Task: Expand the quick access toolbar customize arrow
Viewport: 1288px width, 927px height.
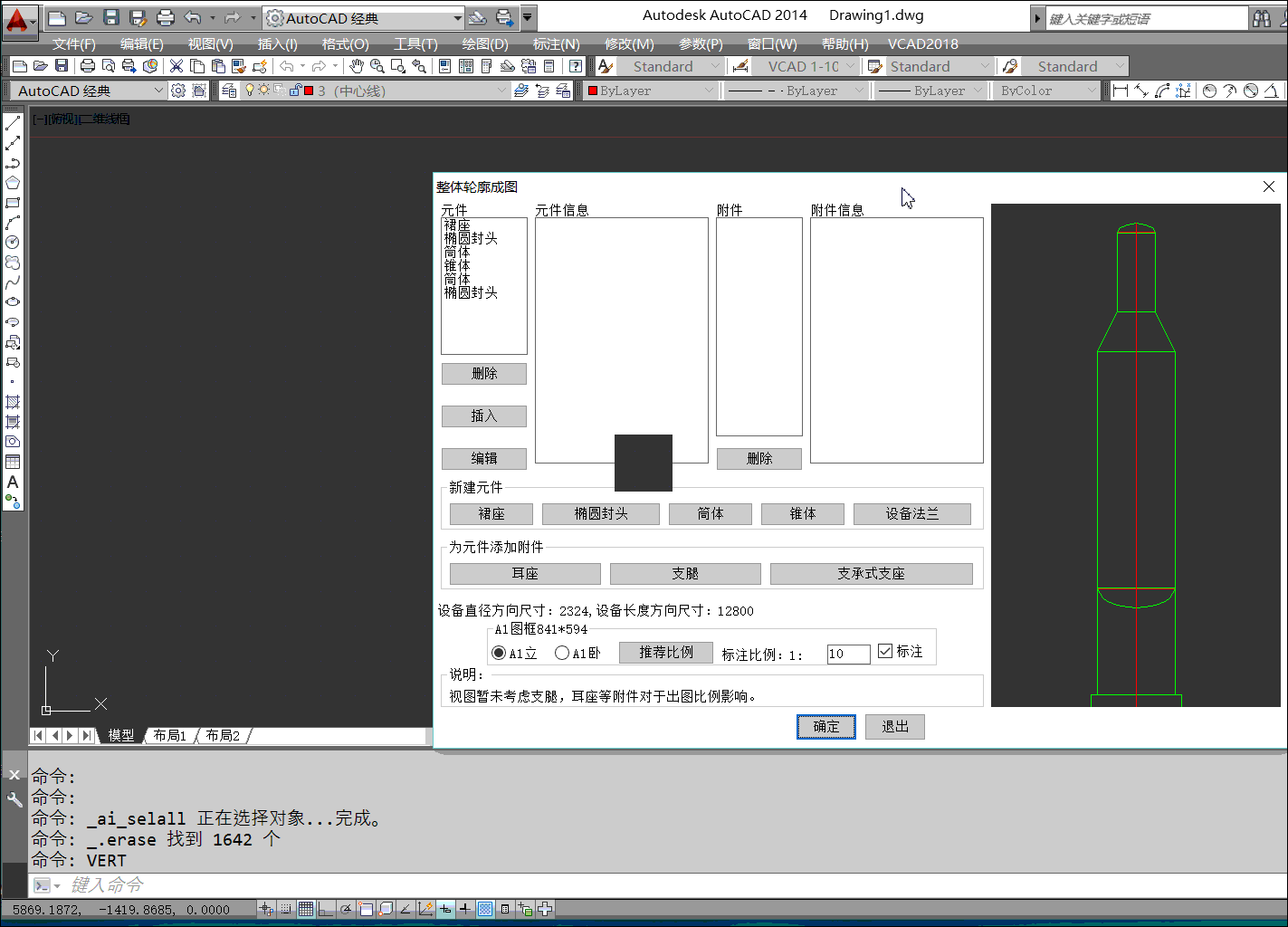Action: point(528,18)
